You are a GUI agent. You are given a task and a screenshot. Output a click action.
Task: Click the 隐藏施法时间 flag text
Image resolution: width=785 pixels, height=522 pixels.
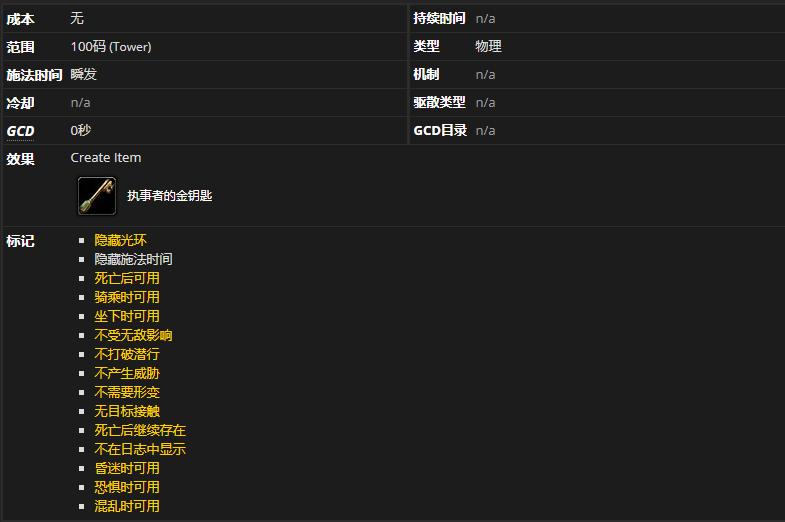133,259
